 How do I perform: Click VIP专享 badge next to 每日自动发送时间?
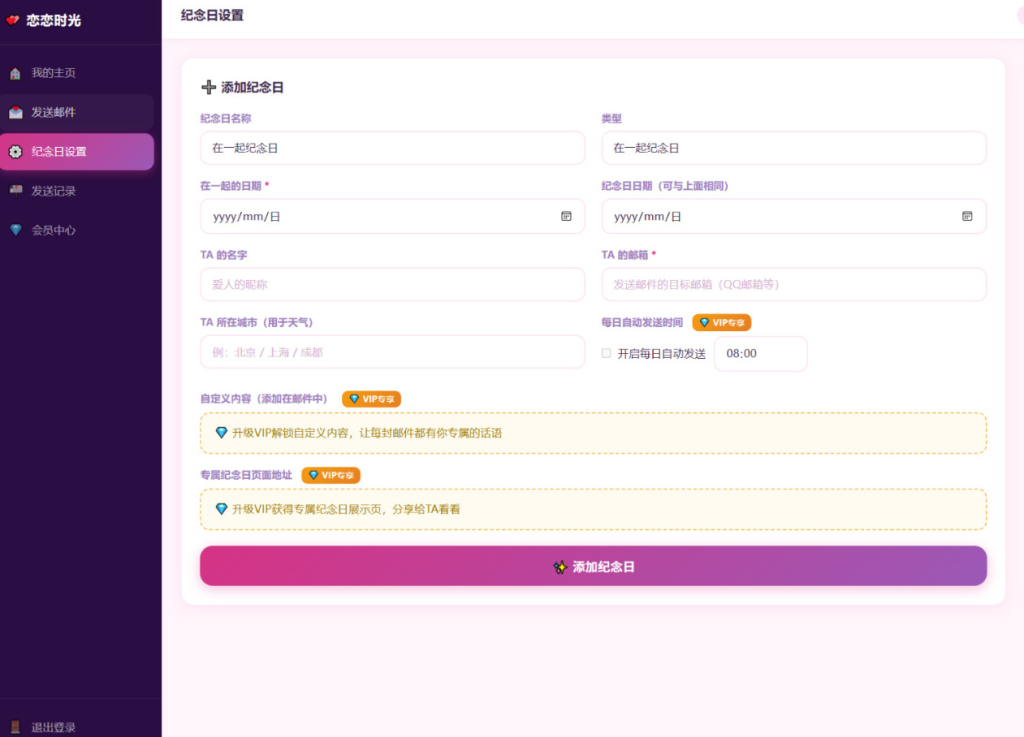point(722,322)
